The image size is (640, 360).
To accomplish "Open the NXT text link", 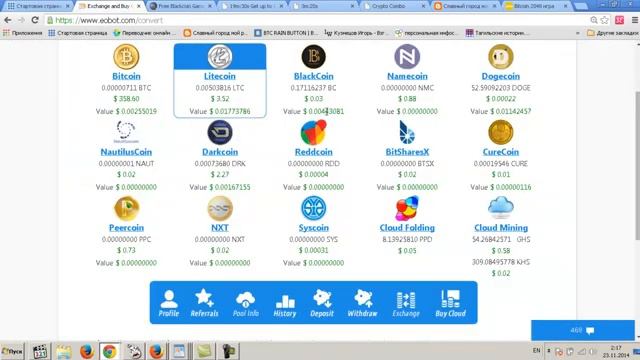I will coord(220,228).
